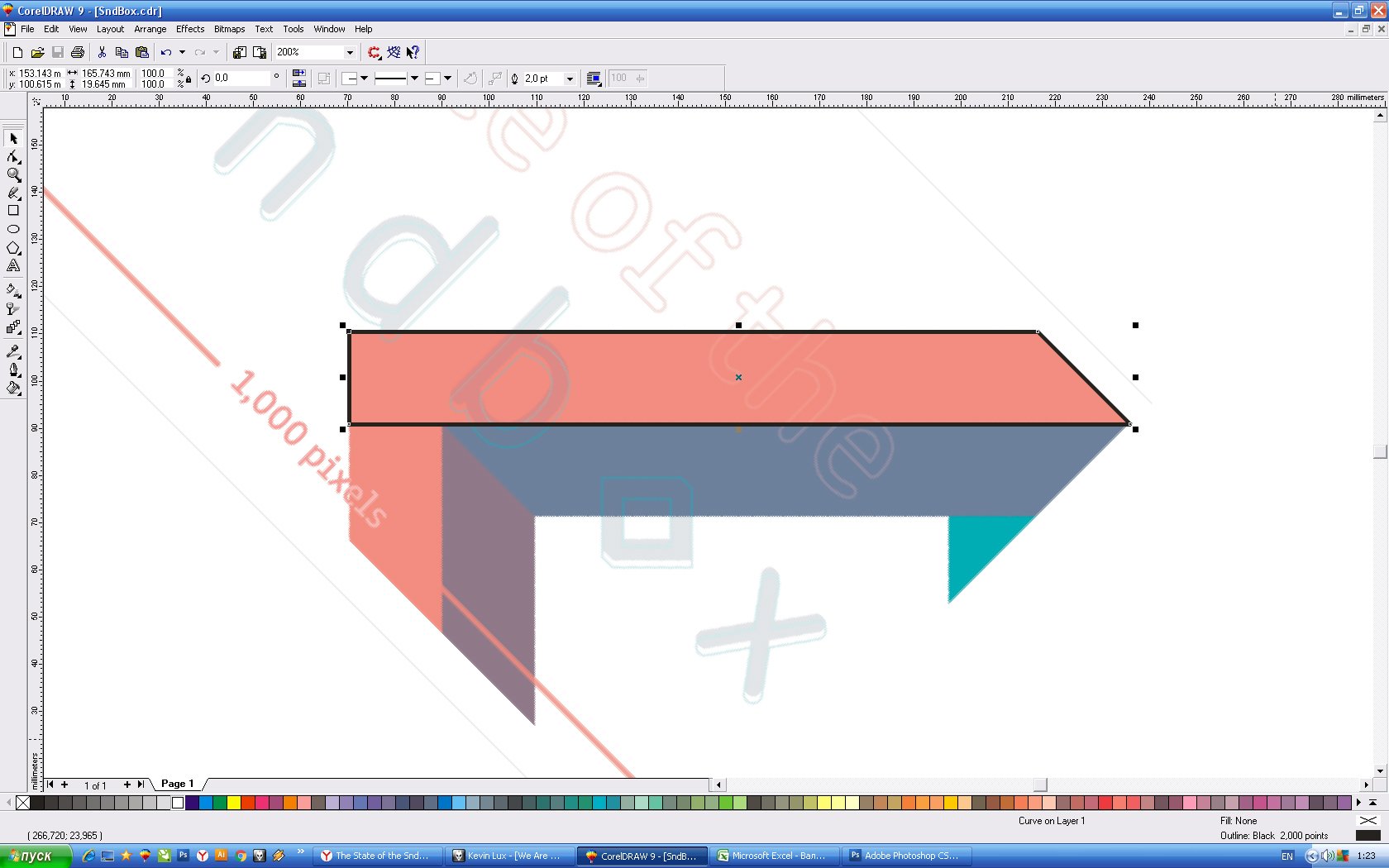Click the Open file icon
The image size is (1389, 868).
[37, 52]
